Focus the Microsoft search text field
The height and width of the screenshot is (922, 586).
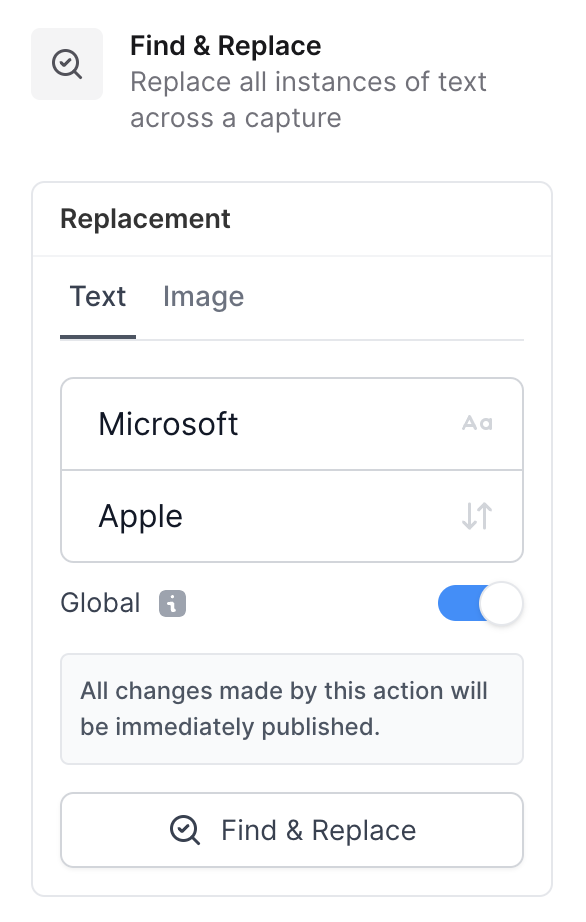click(x=292, y=424)
